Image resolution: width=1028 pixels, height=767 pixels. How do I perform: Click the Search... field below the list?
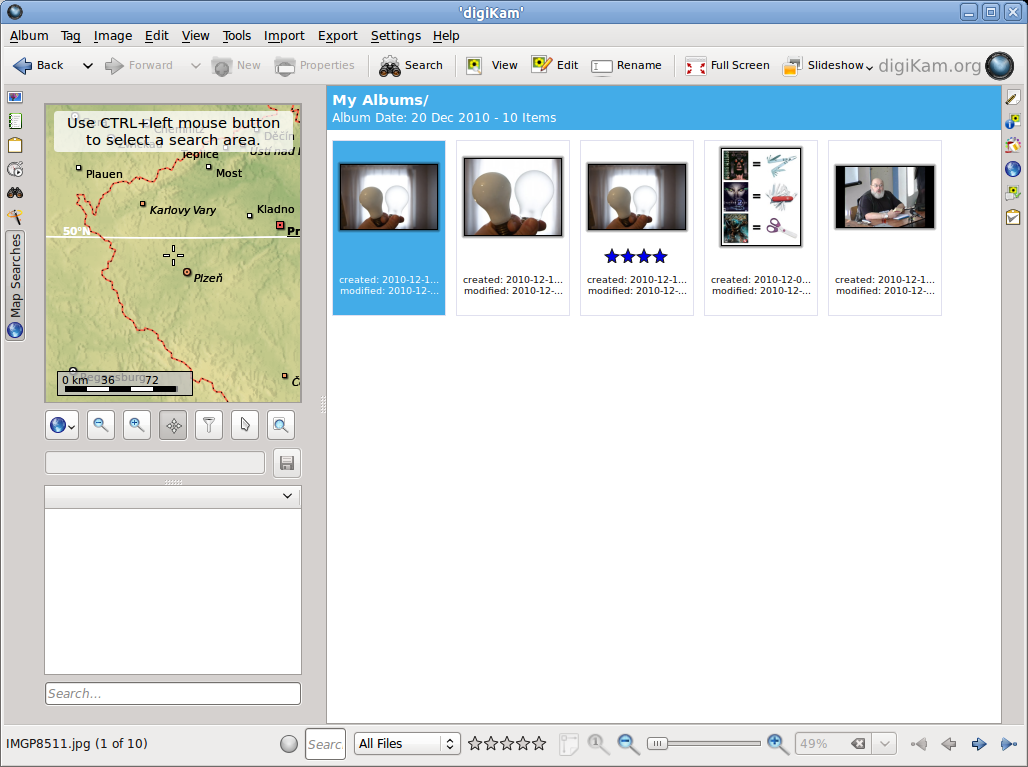pos(173,694)
